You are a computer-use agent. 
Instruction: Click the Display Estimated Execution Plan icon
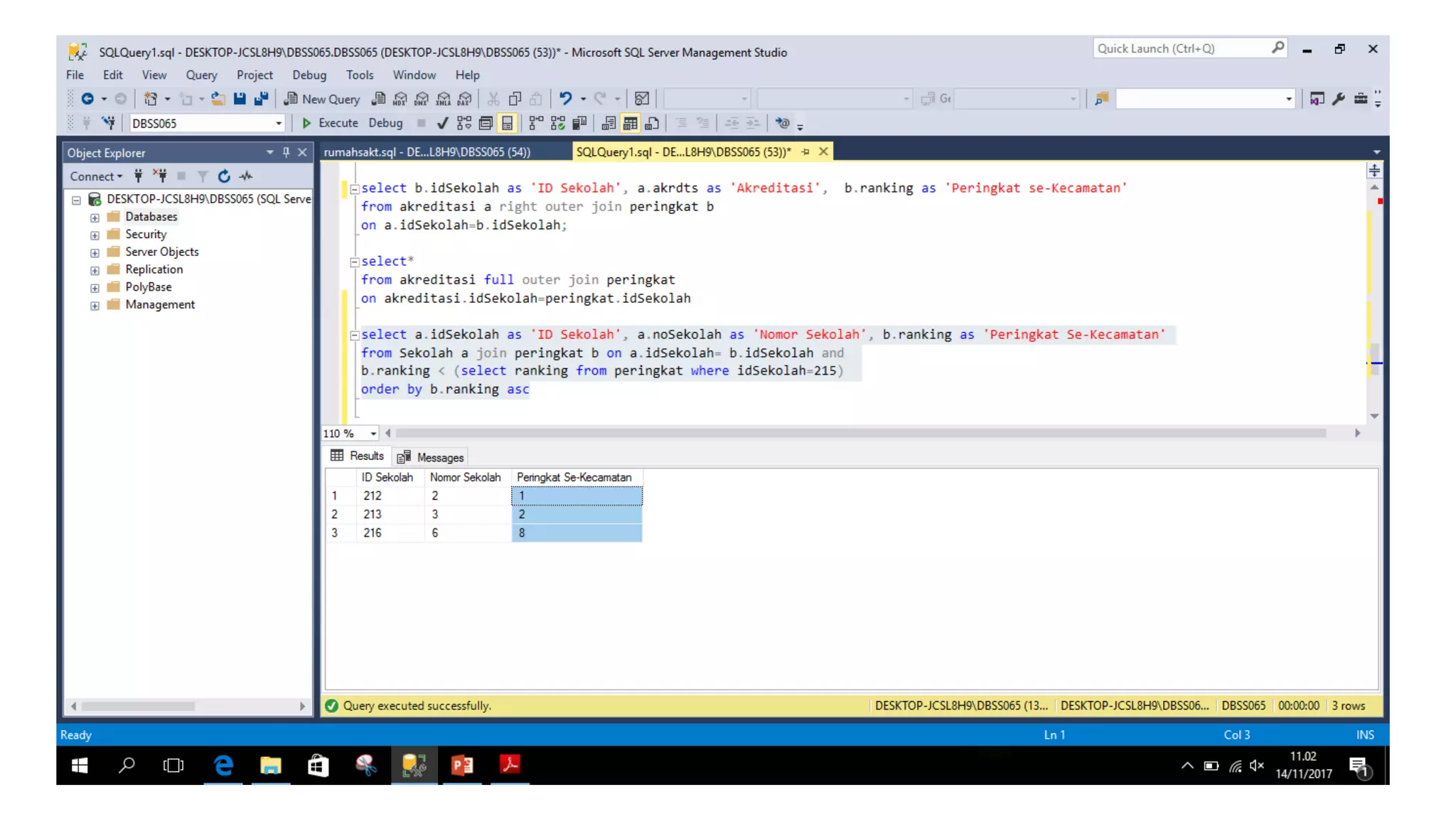(x=464, y=123)
